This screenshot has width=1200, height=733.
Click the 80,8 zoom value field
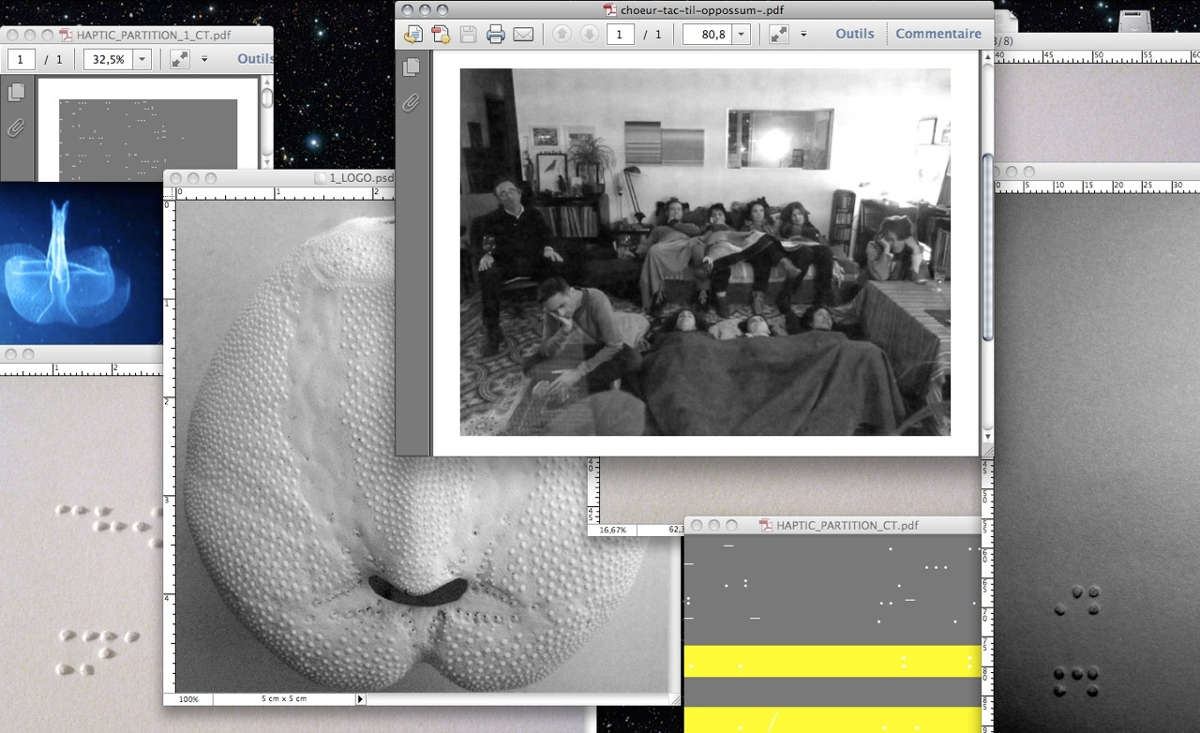click(x=707, y=34)
